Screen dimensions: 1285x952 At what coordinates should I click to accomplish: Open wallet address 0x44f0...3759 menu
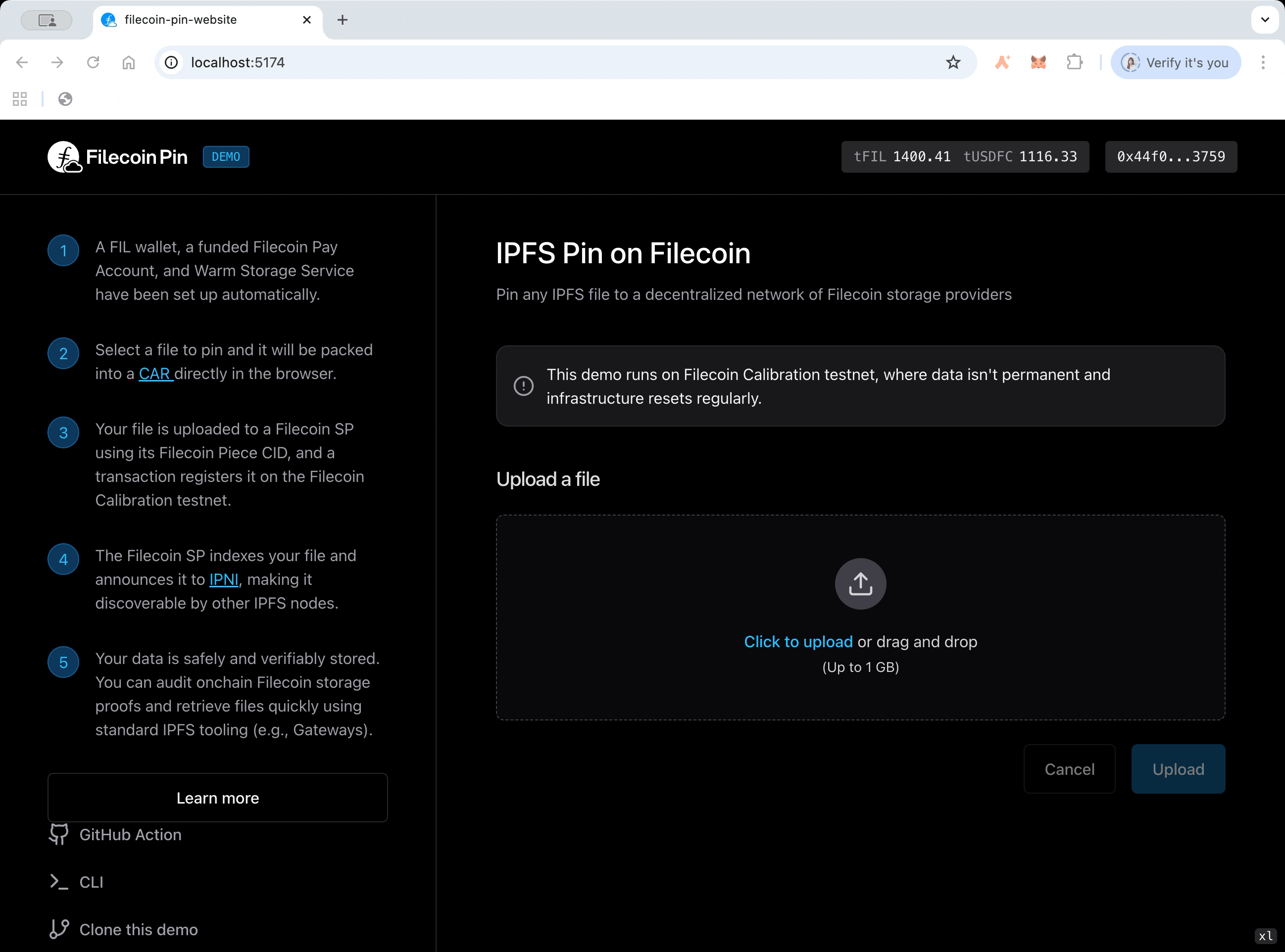1170,157
